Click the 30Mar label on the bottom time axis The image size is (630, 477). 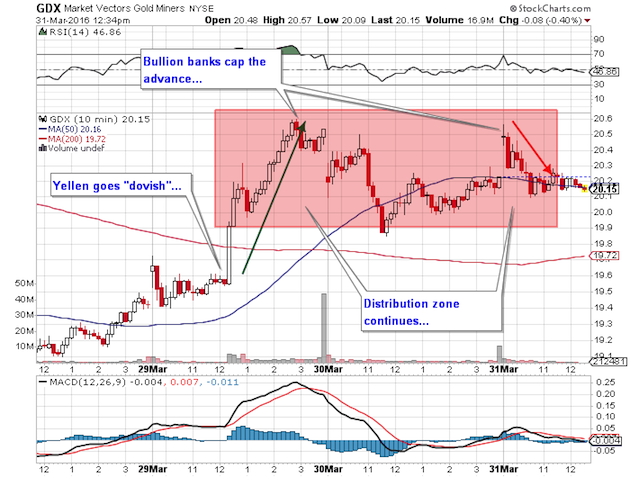tap(328, 469)
